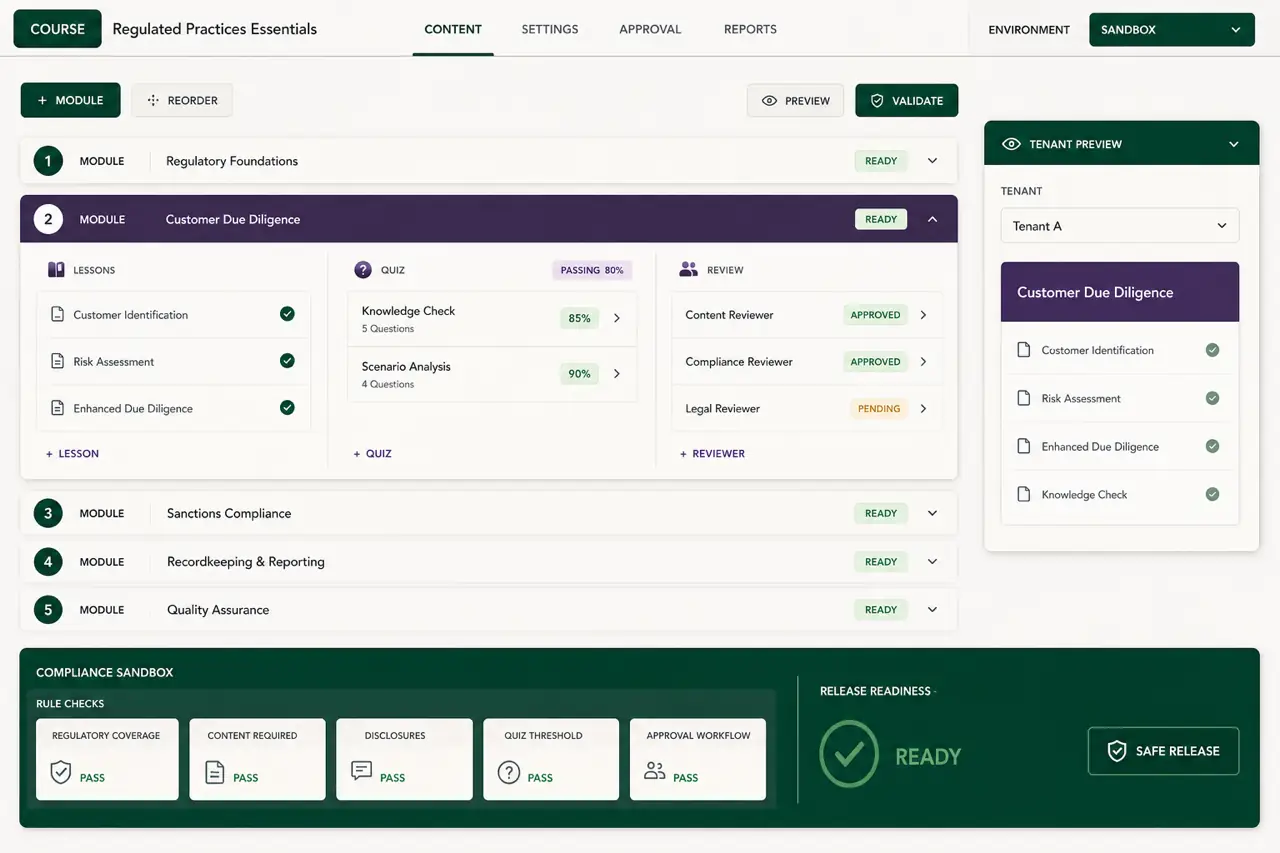Image resolution: width=1280 pixels, height=853 pixels.
Task: Click the Approval Workflow people icon
Action: click(655, 770)
